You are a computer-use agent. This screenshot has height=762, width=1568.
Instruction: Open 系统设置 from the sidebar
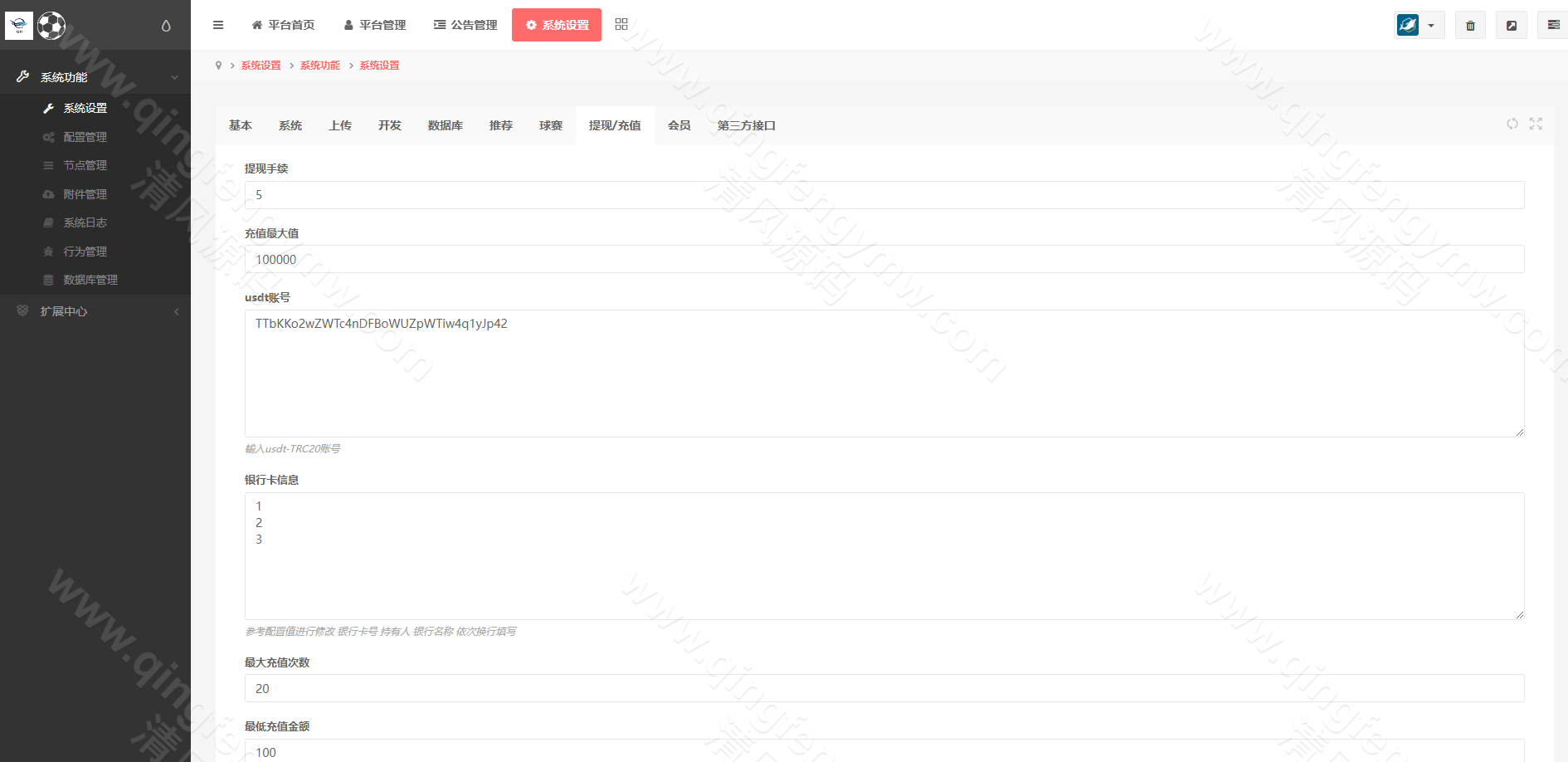point(85,108)
